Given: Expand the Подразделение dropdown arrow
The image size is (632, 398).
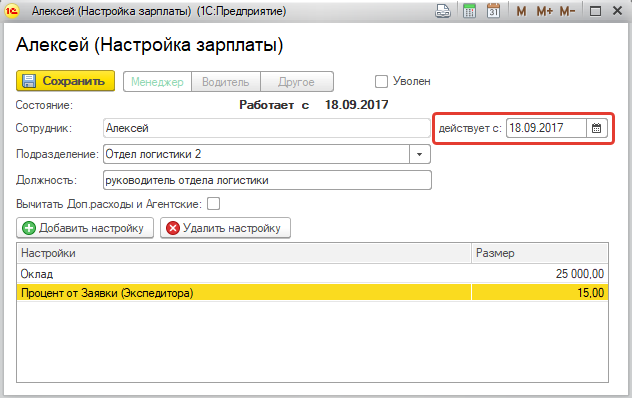Looking at the screenshot, I should pyautogui.click(x=420, y=154).
